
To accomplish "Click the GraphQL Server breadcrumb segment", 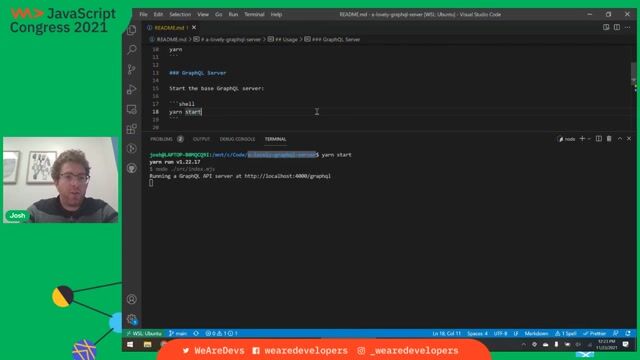I will 332,40.
